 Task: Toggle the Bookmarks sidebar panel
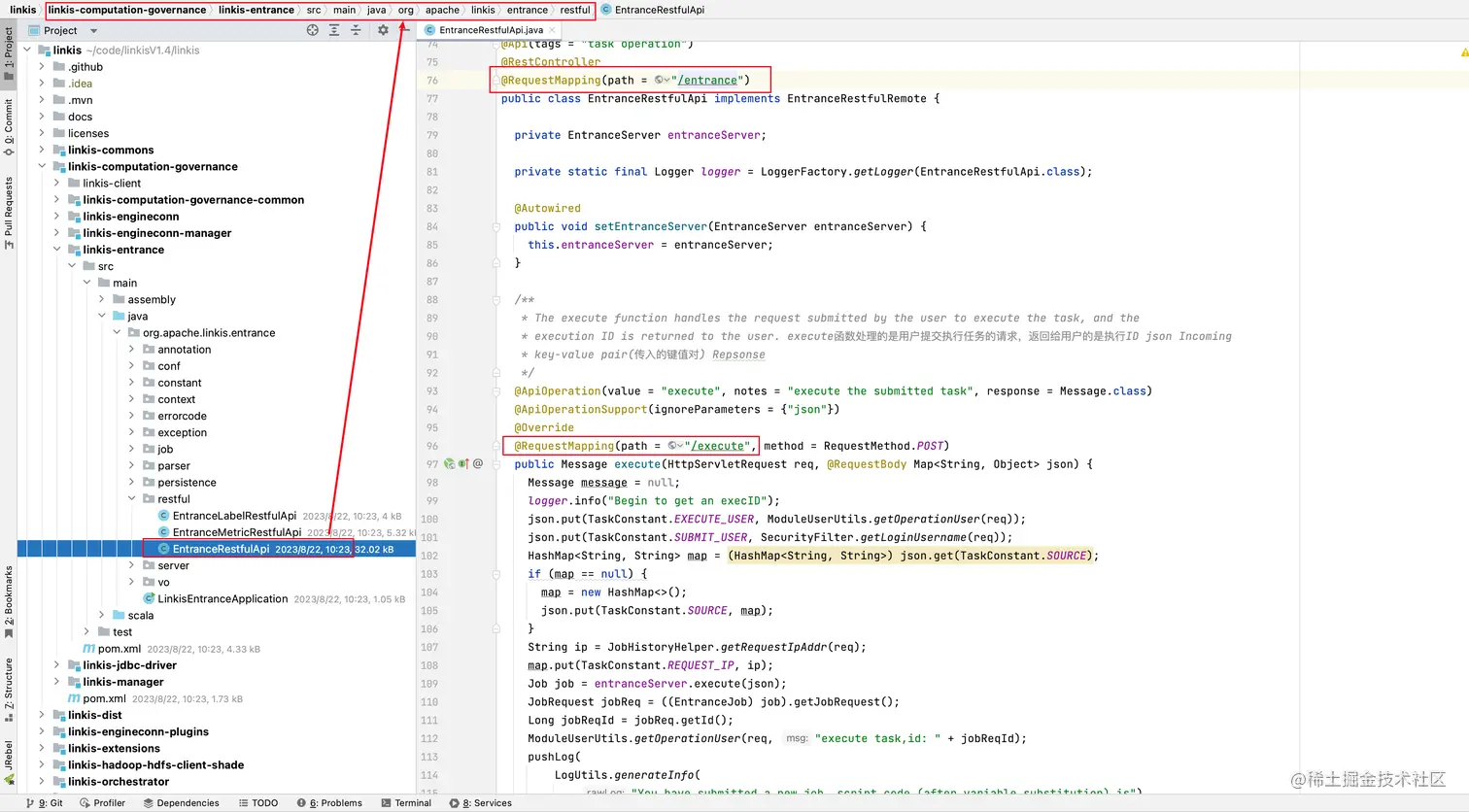coord(9,602)
